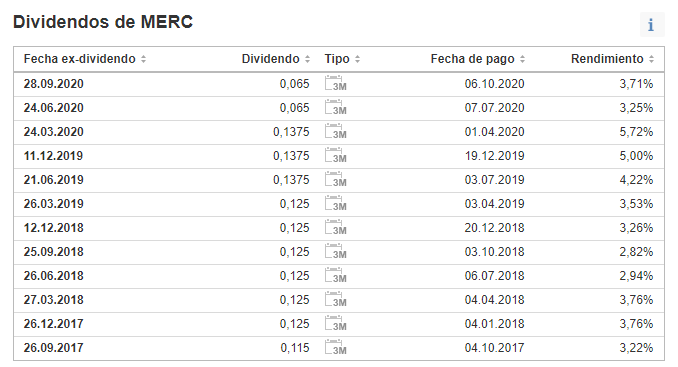
Task: Click payment date 01.04.2020
Action: point(495,132)
